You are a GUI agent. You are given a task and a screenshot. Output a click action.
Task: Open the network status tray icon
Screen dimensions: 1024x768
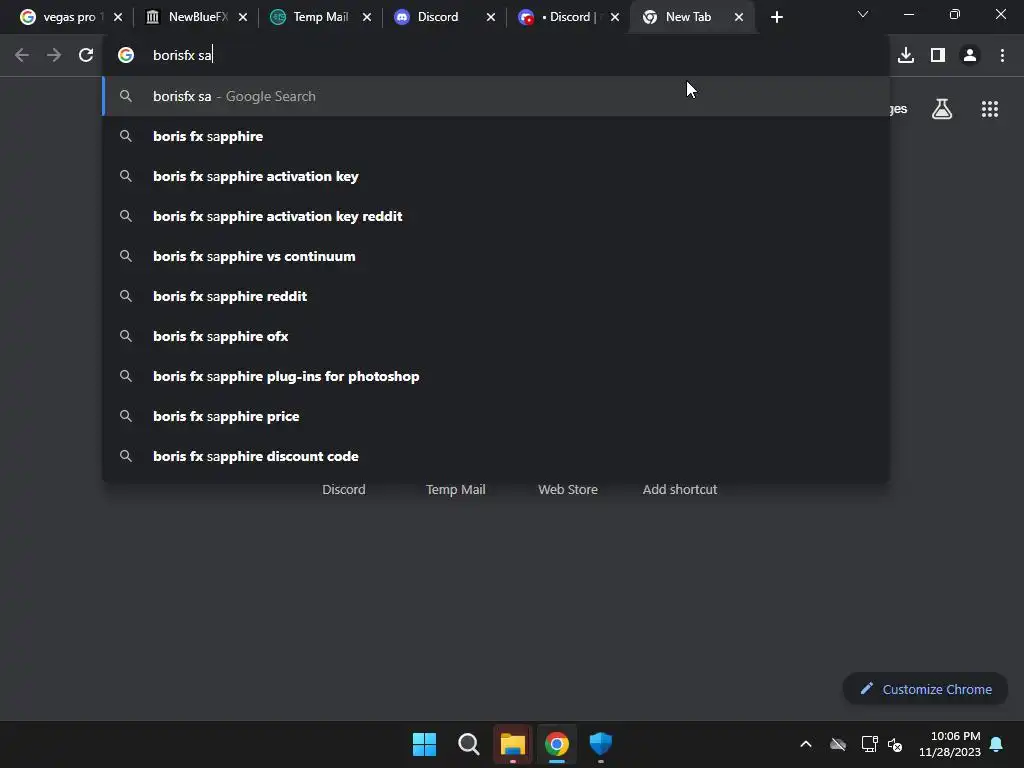click(869, 744)
